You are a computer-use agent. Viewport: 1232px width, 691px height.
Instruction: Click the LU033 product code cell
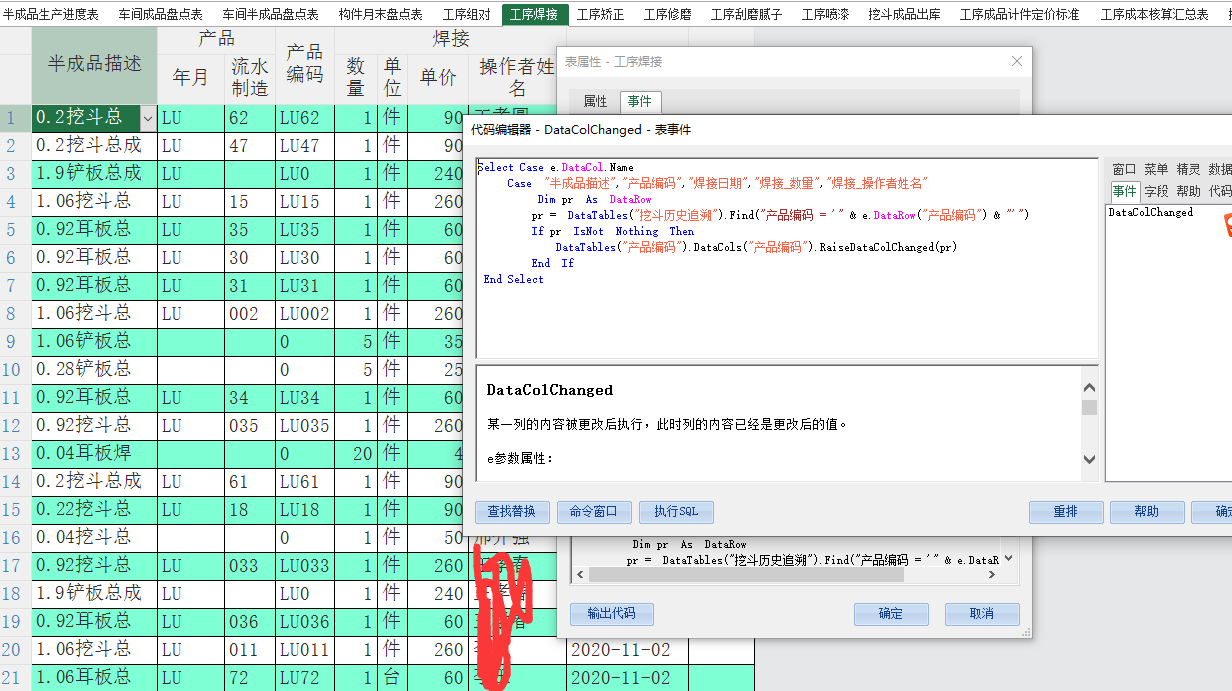coord(305,566)
